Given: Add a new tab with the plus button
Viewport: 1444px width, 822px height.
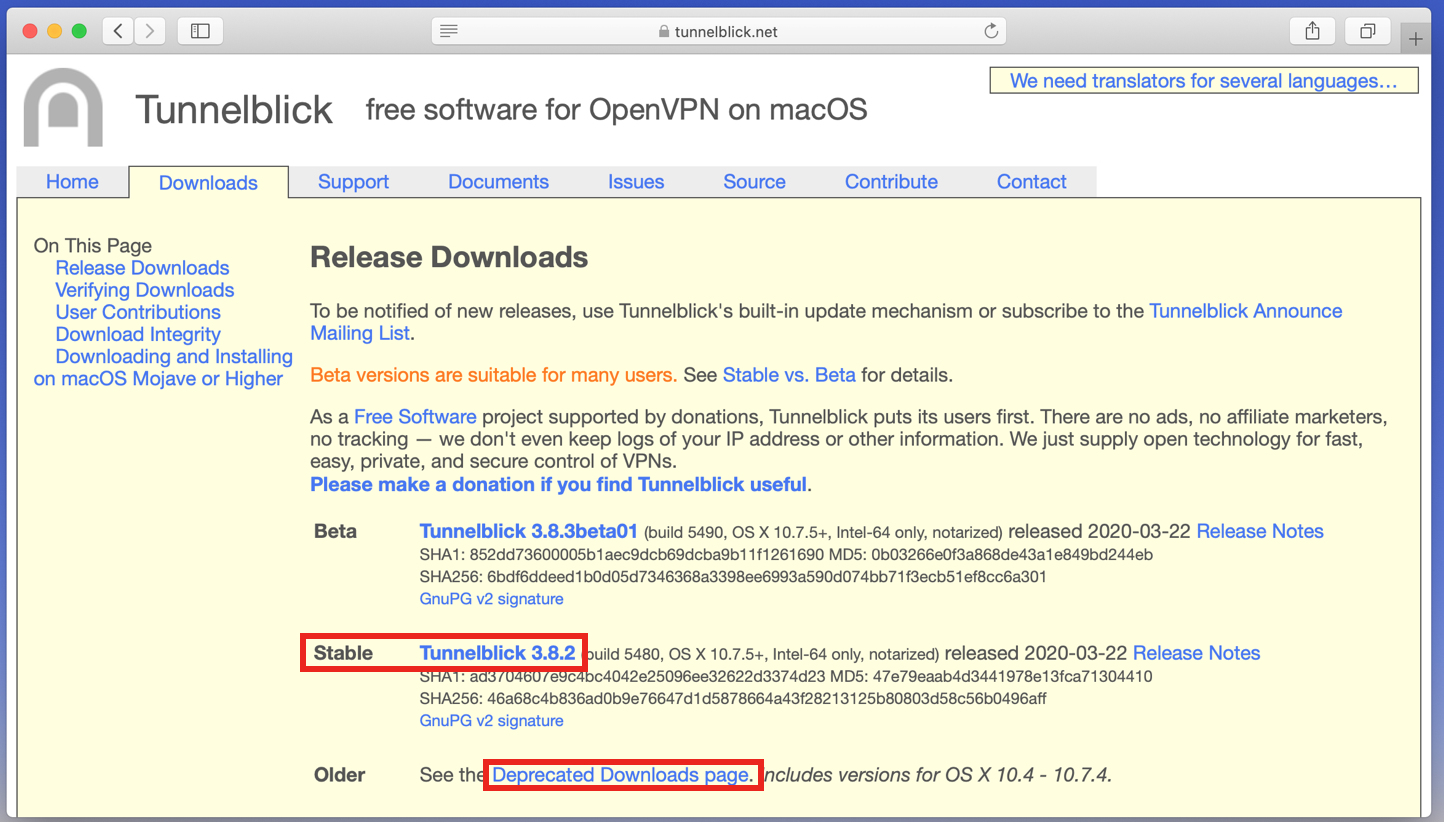Looking at the screenshot, I should [1416, 39].
